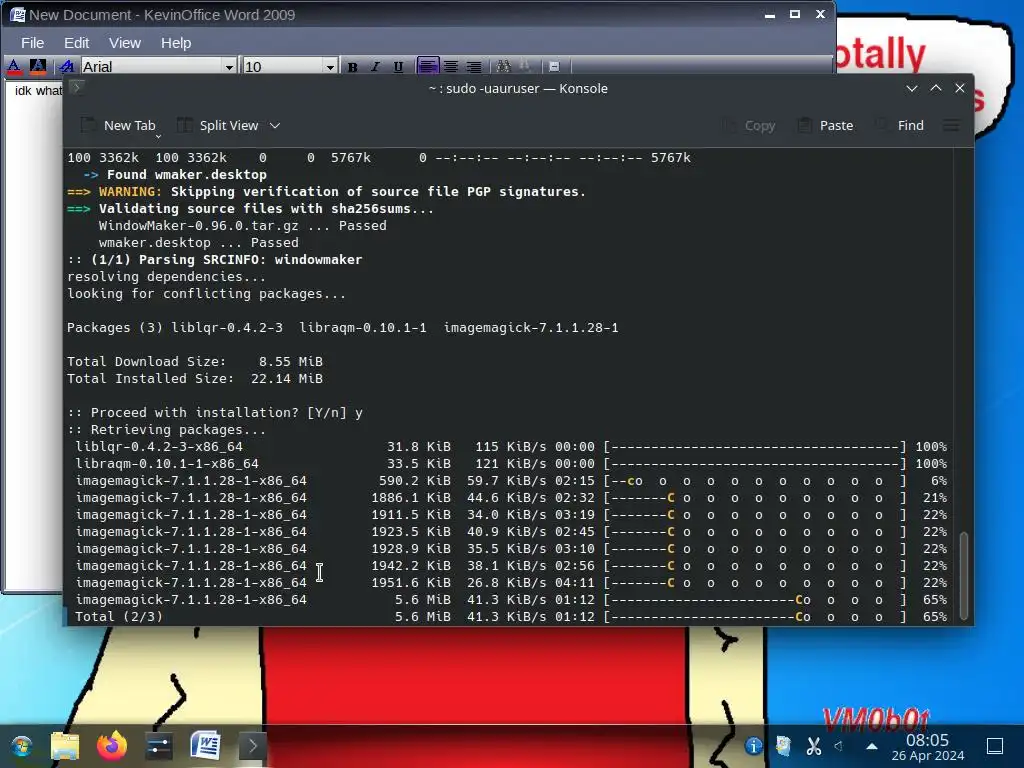Click the Copy button in Konsole toolbar
Screen dimensions: 1024x768
tap(748, 125)
